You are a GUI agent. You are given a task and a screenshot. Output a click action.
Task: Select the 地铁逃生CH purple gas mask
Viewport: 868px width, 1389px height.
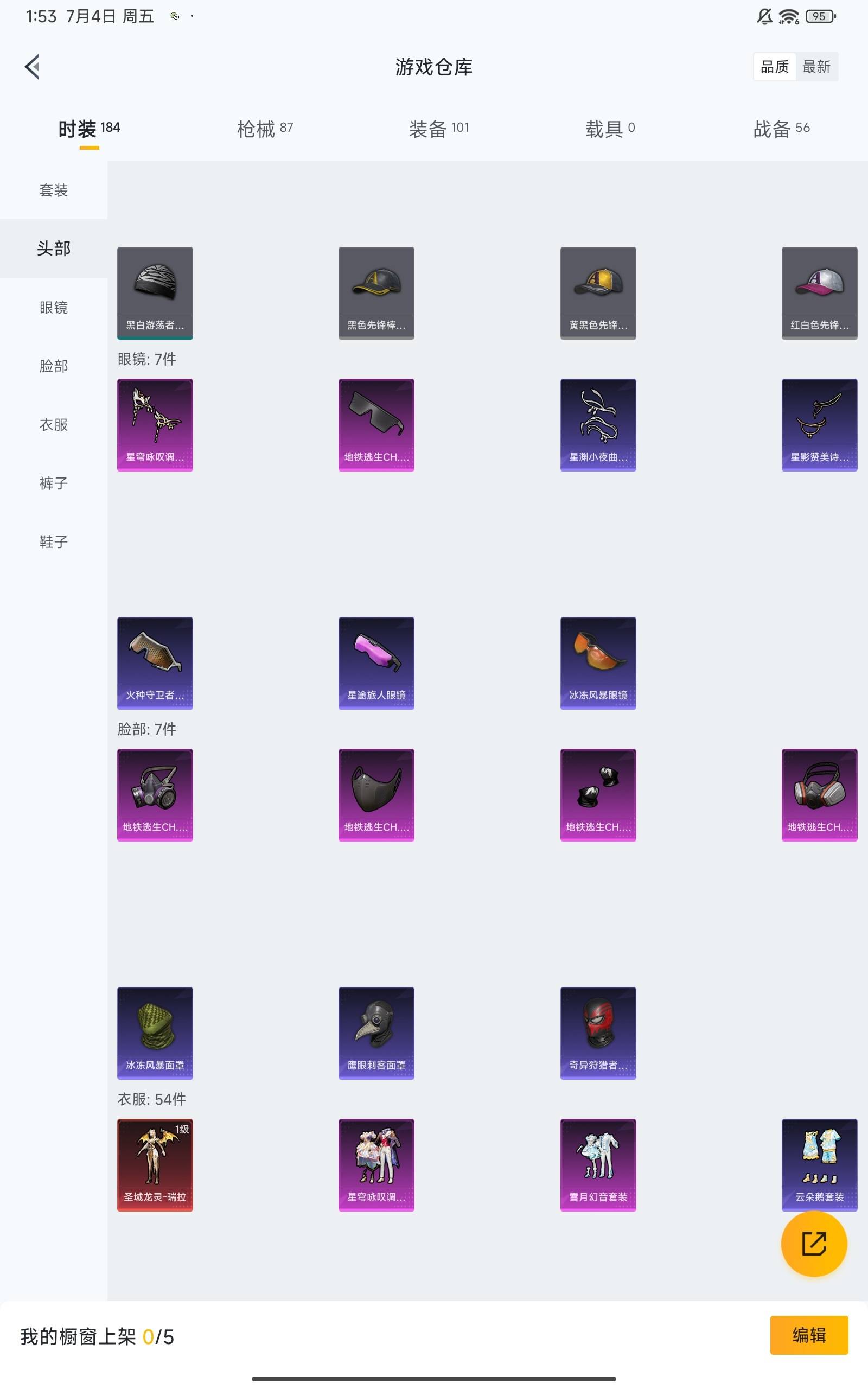pyautogui.click(x=155, y=795)
